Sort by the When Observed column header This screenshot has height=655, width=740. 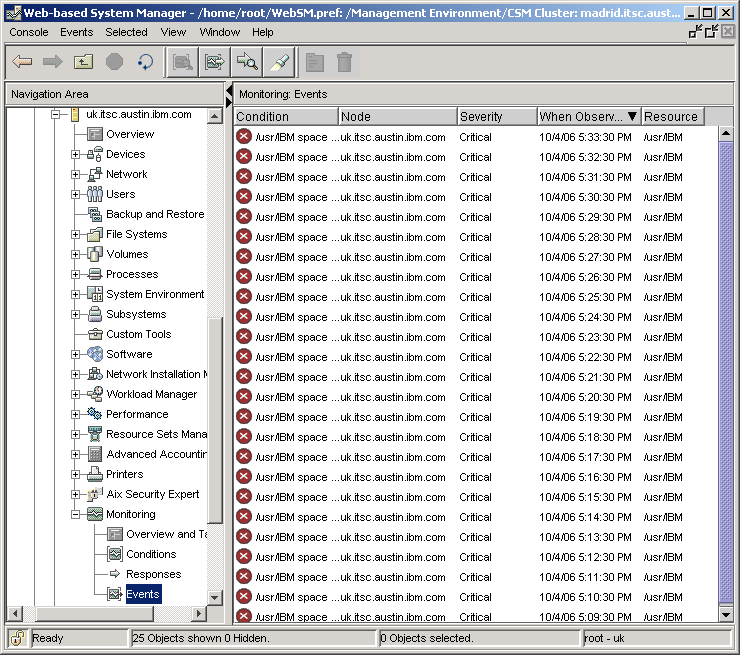click(589, 117)
